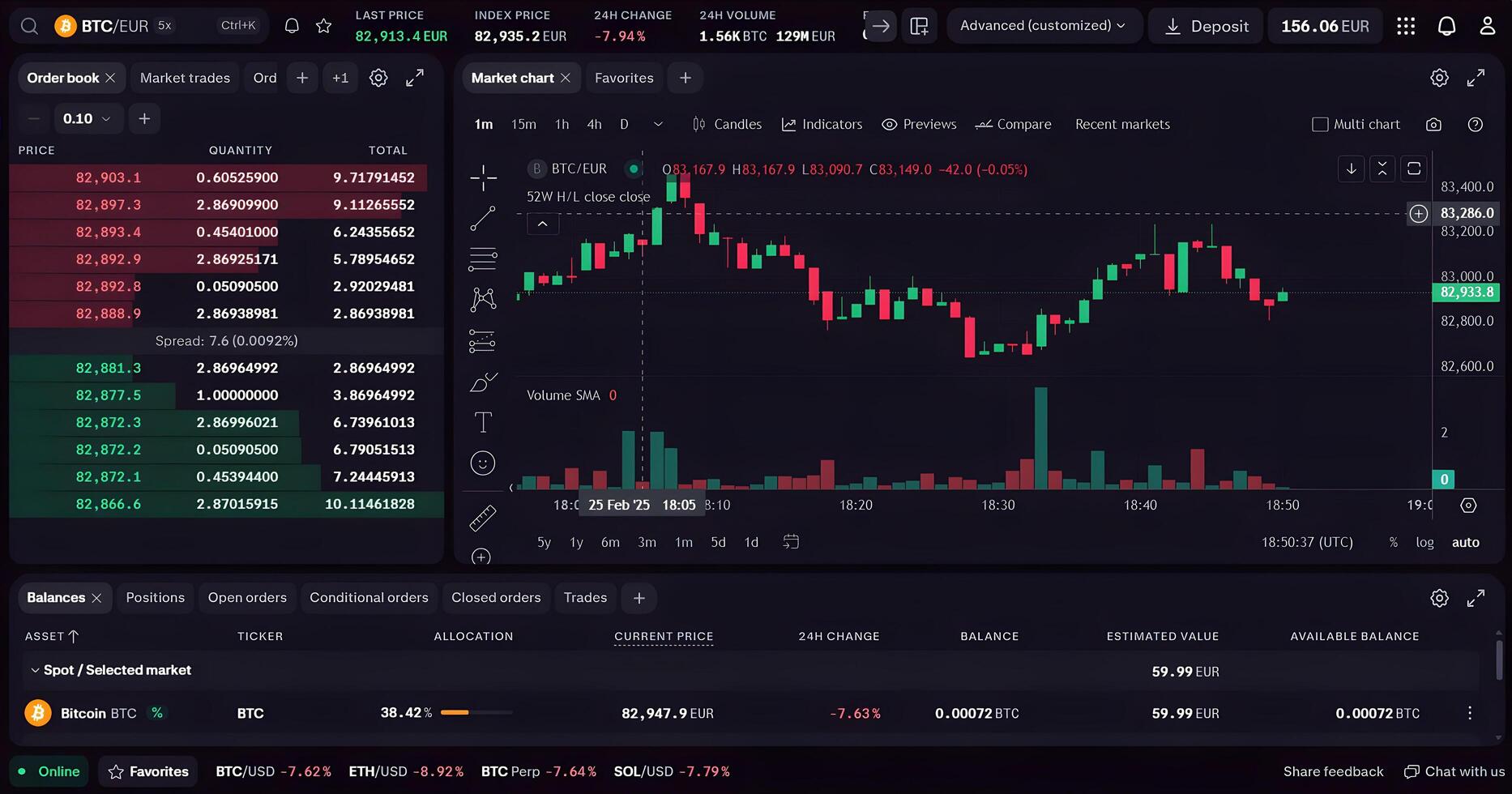This screenshot has height=794, width=1512.
Task: Open Bitcoin row three-dot options menu
Action: click(x=1470, y=713)
